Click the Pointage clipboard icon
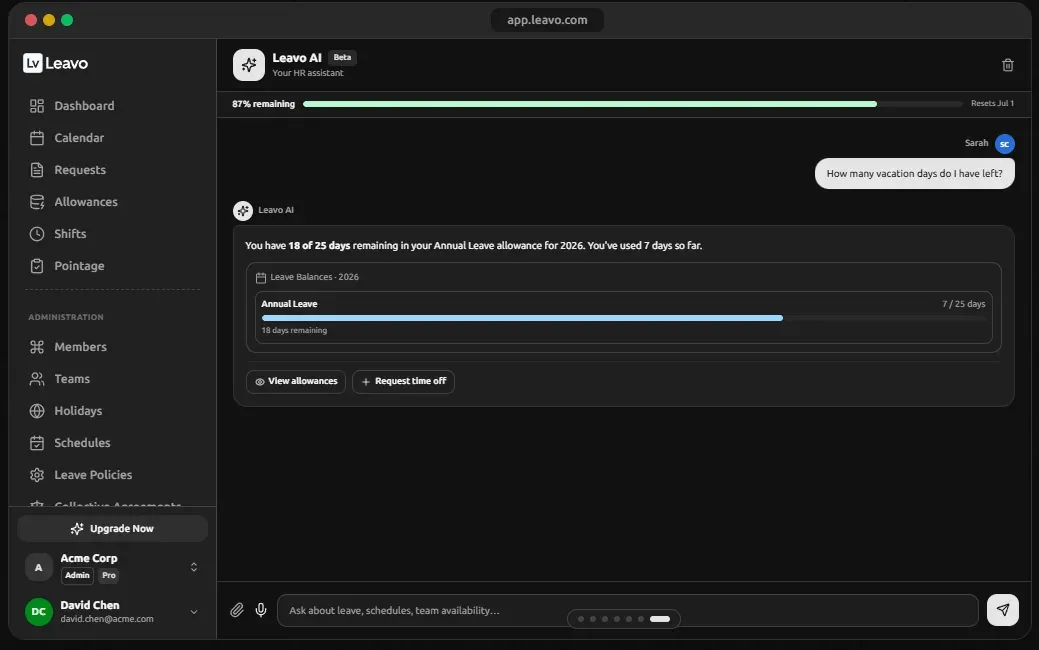The height and width of the screenshot is (650, 1039). click(37, 266)
